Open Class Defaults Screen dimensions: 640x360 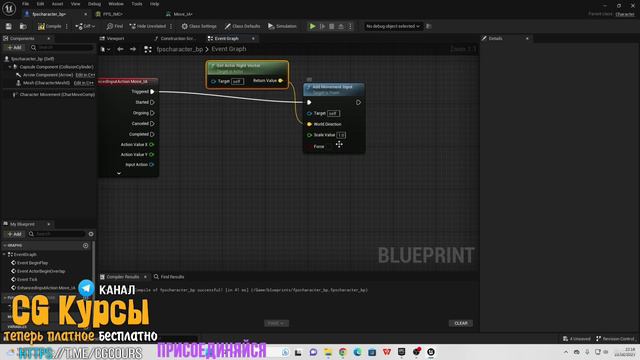point(242,26)
